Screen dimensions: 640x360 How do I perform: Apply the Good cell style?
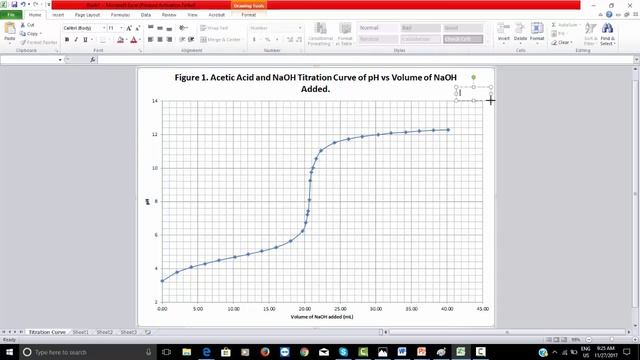click(x=463, y=28)
